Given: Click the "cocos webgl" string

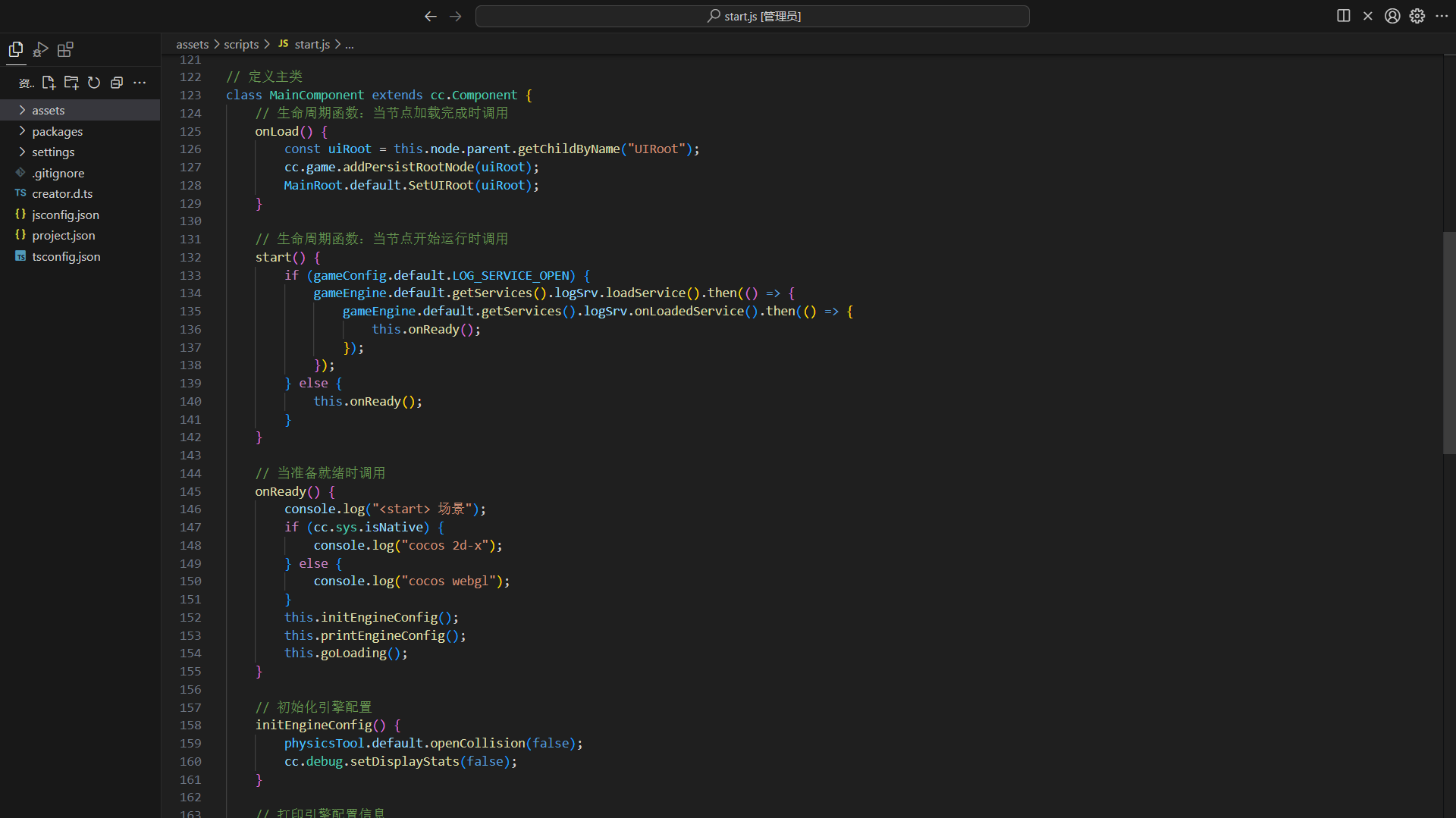Looking at the screenshot, I should pos(448,581).
